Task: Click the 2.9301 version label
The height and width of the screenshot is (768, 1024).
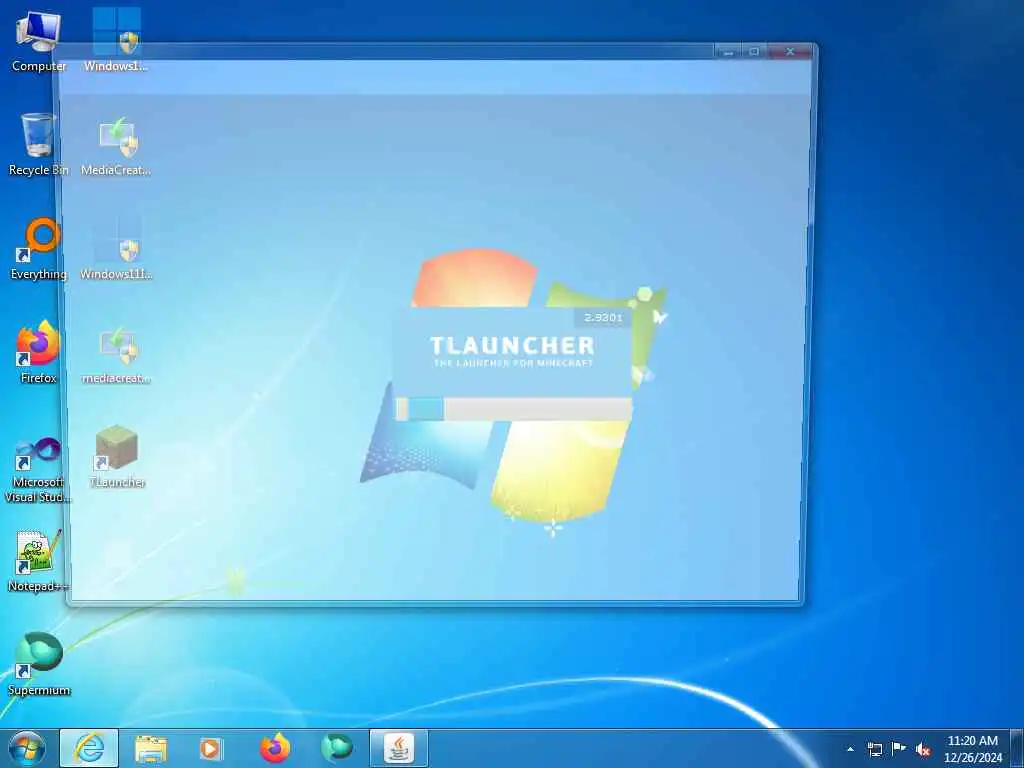Action: [x=603, y=317]
